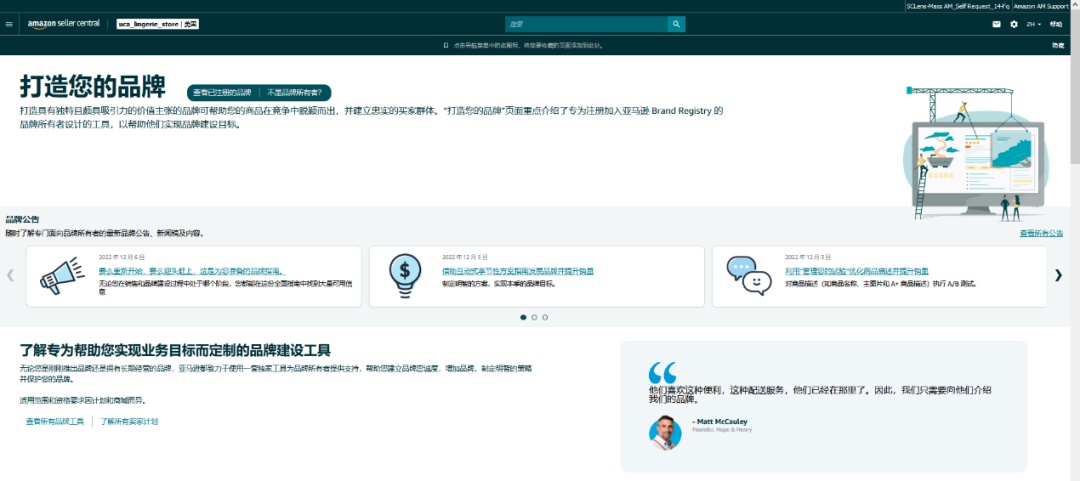This screenshot has width=1080, height=481.
Task: Select the third carousel page dot
Action: point(545,317)
